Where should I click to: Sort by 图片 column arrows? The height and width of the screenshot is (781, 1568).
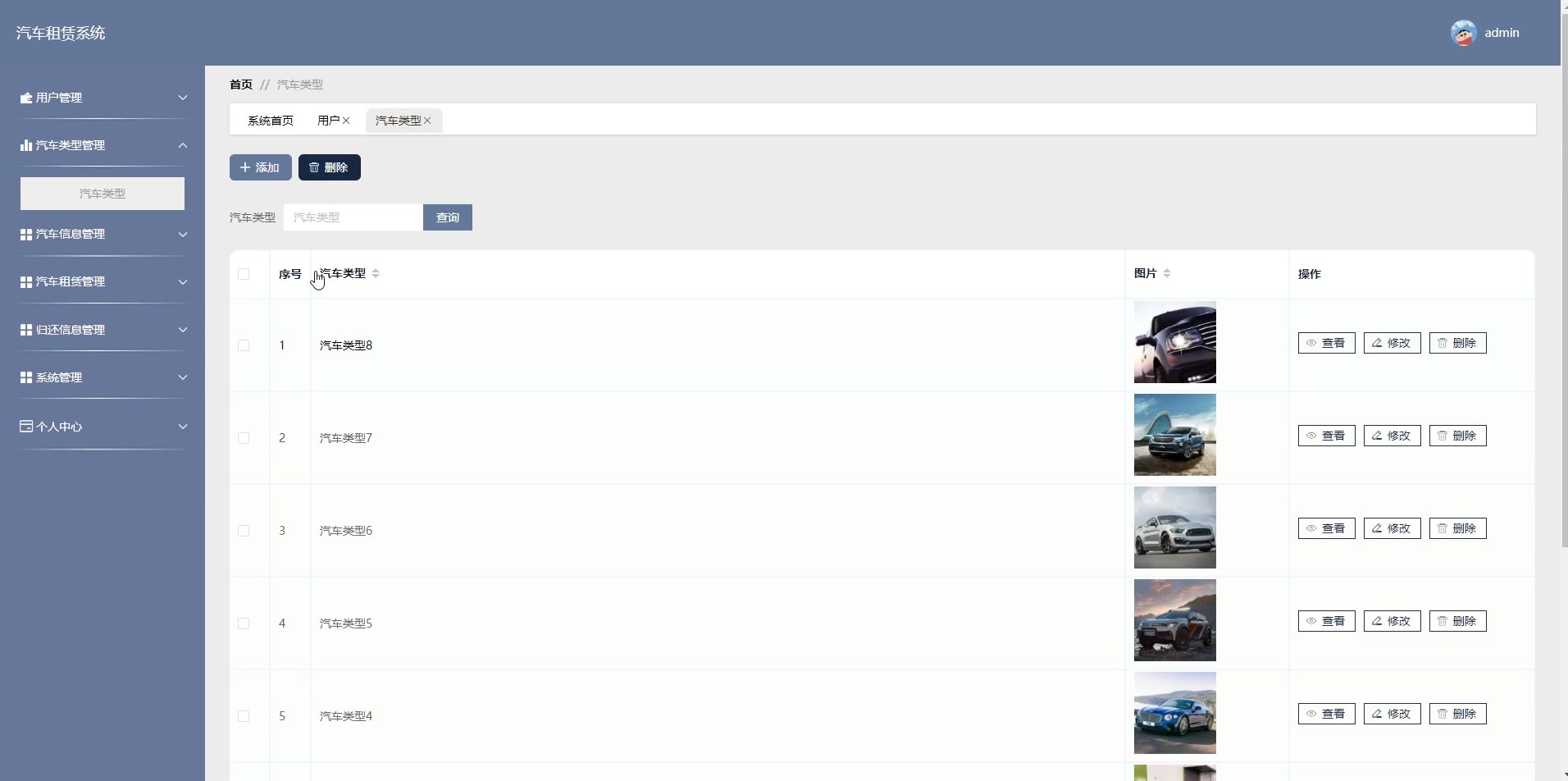point(1167,273)
